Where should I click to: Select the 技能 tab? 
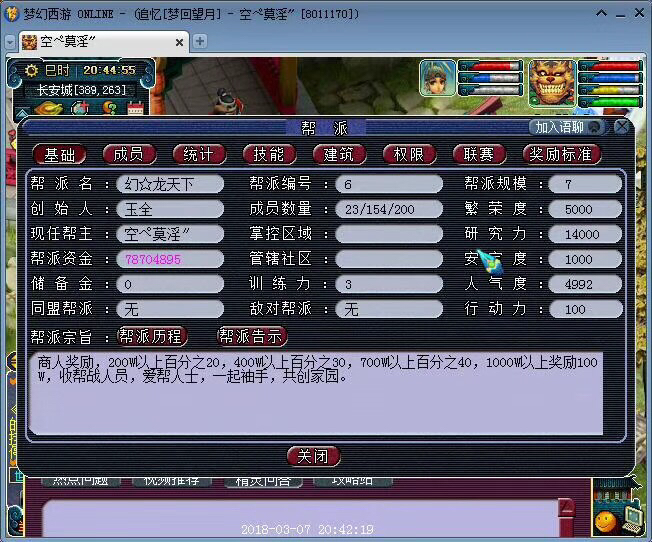tap(269, 154)
